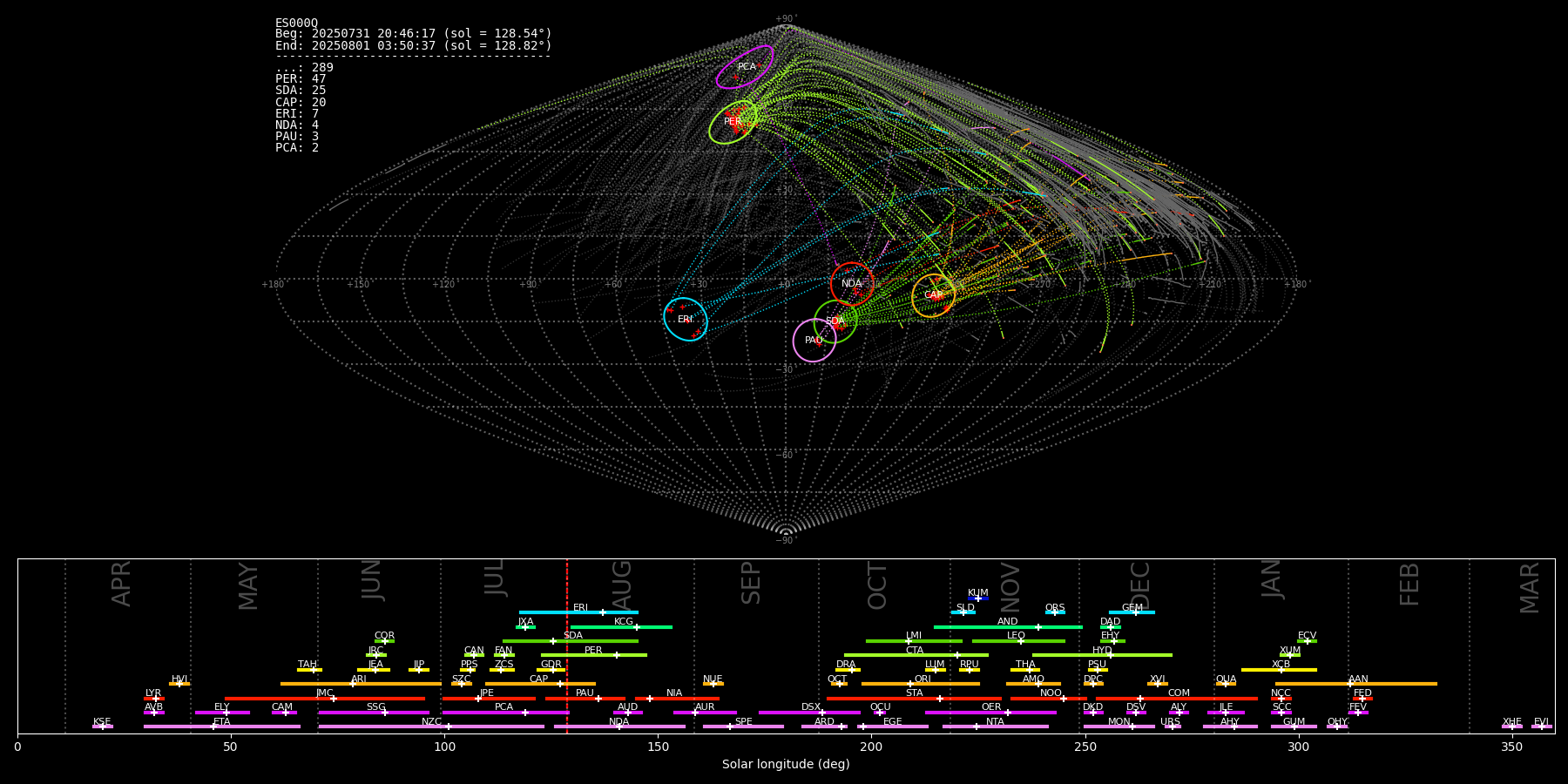Select the NTA shower label in timeline
This screenshot has height=784, width=1568.
tap(995, 722)
